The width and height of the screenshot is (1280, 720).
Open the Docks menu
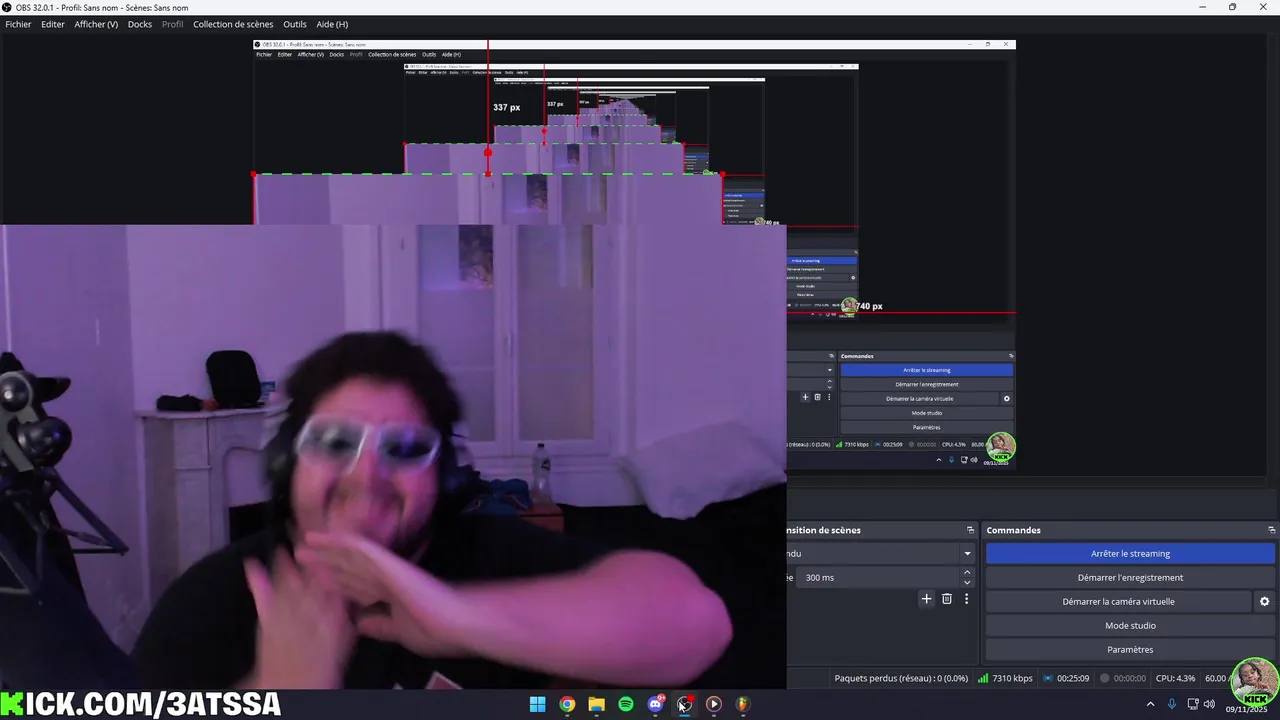[140, 24]
